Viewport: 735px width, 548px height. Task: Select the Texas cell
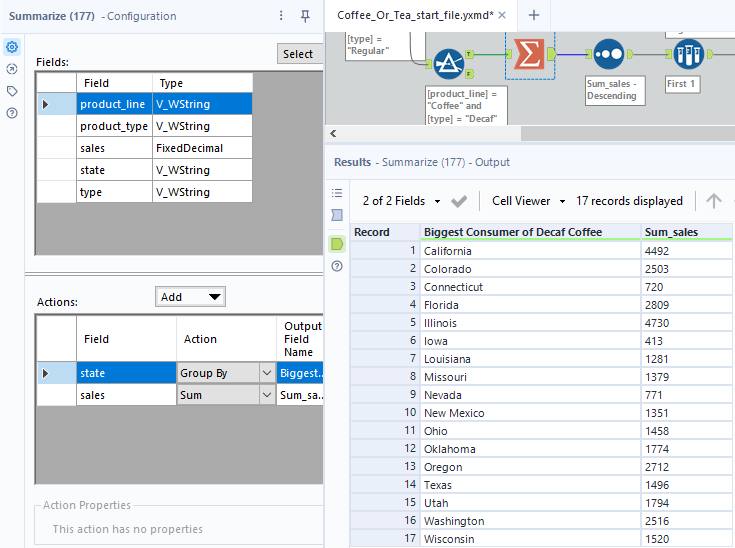(530, 485)
